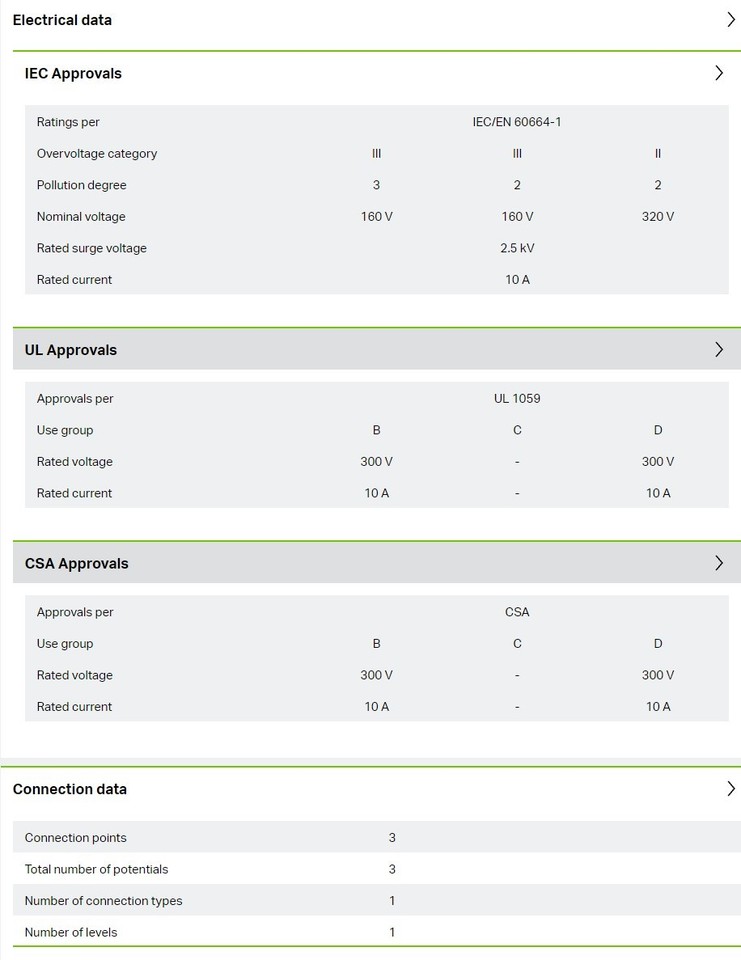The image size is (741, 960).
Task: Click the 2.5 kV surge voltage value
Action: [517, 248]
